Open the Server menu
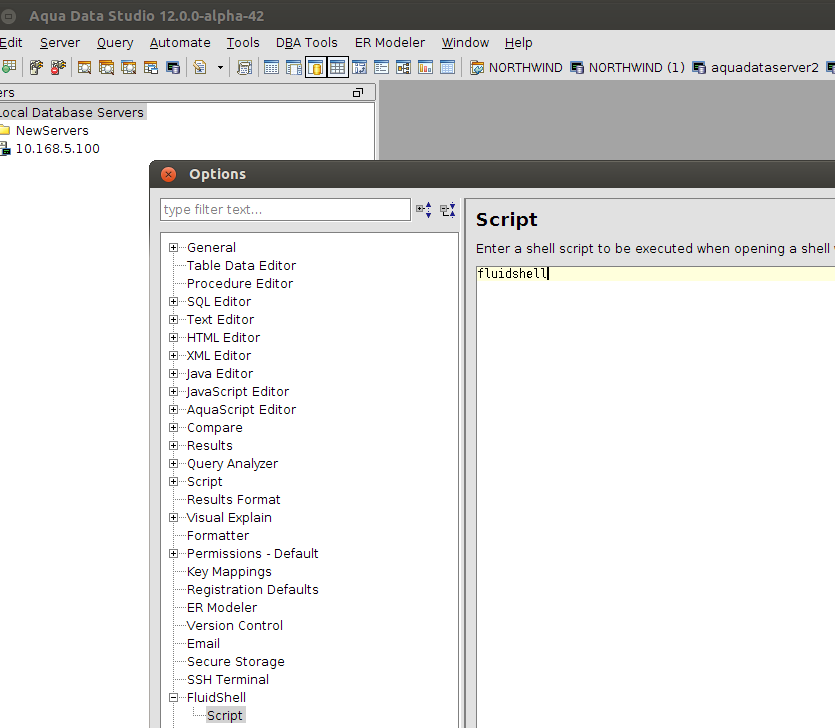The width and height of the screenshot is (835, 728). pyautogui.click(x=60, y=43)
